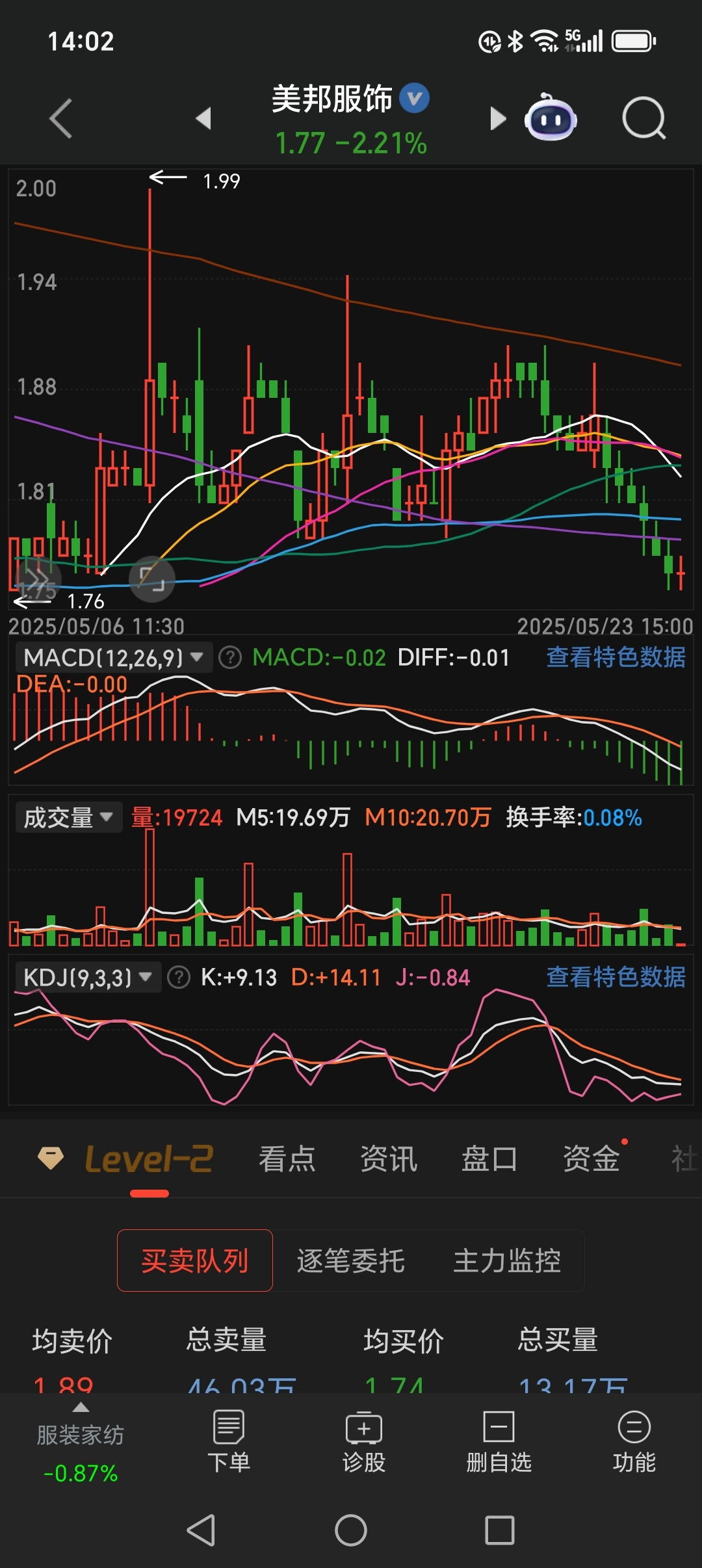
Task: Tap the M5:19.69万 volume average
Action: pos(293,817)
